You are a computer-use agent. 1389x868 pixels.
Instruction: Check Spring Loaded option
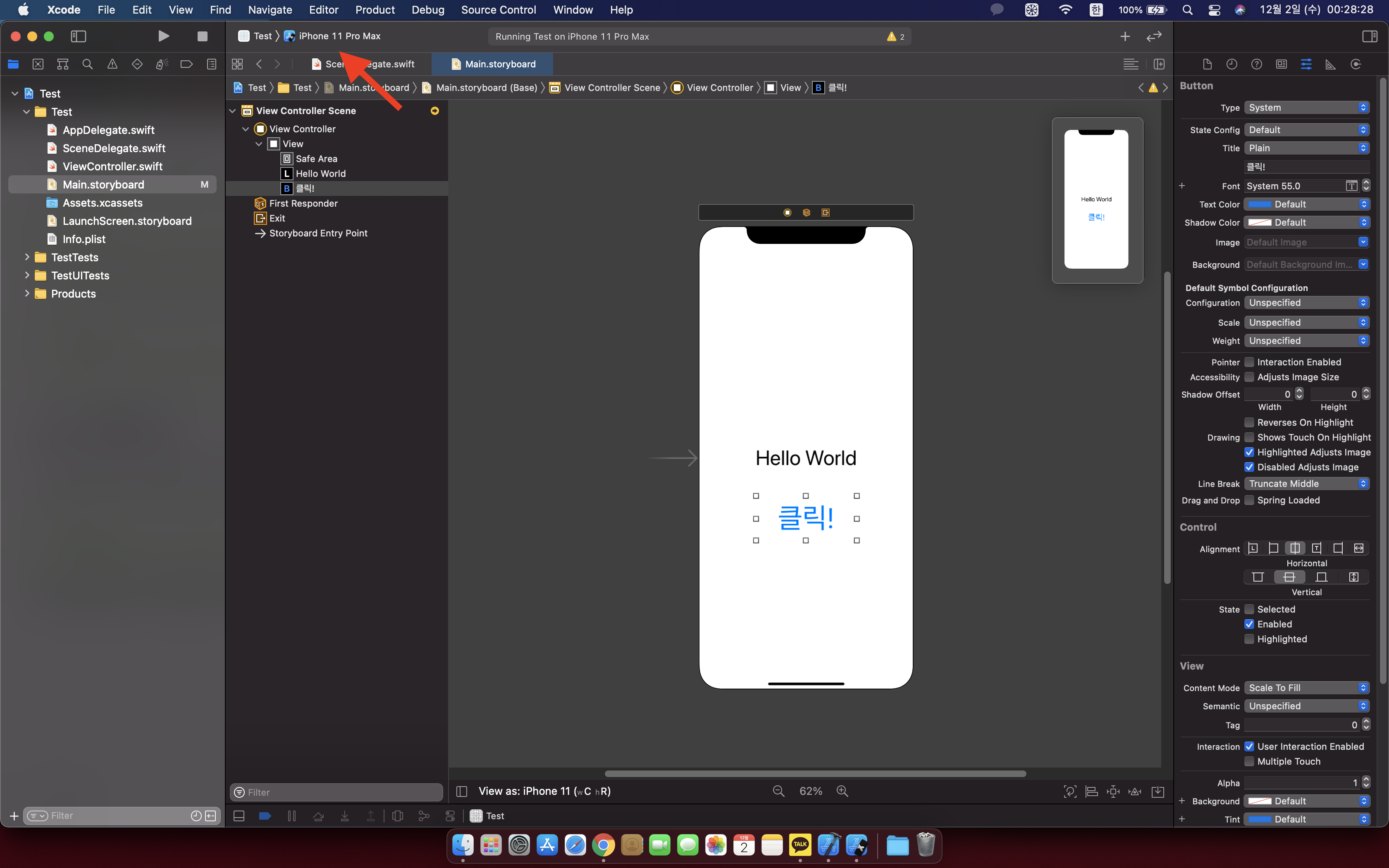click(1249, 501)
